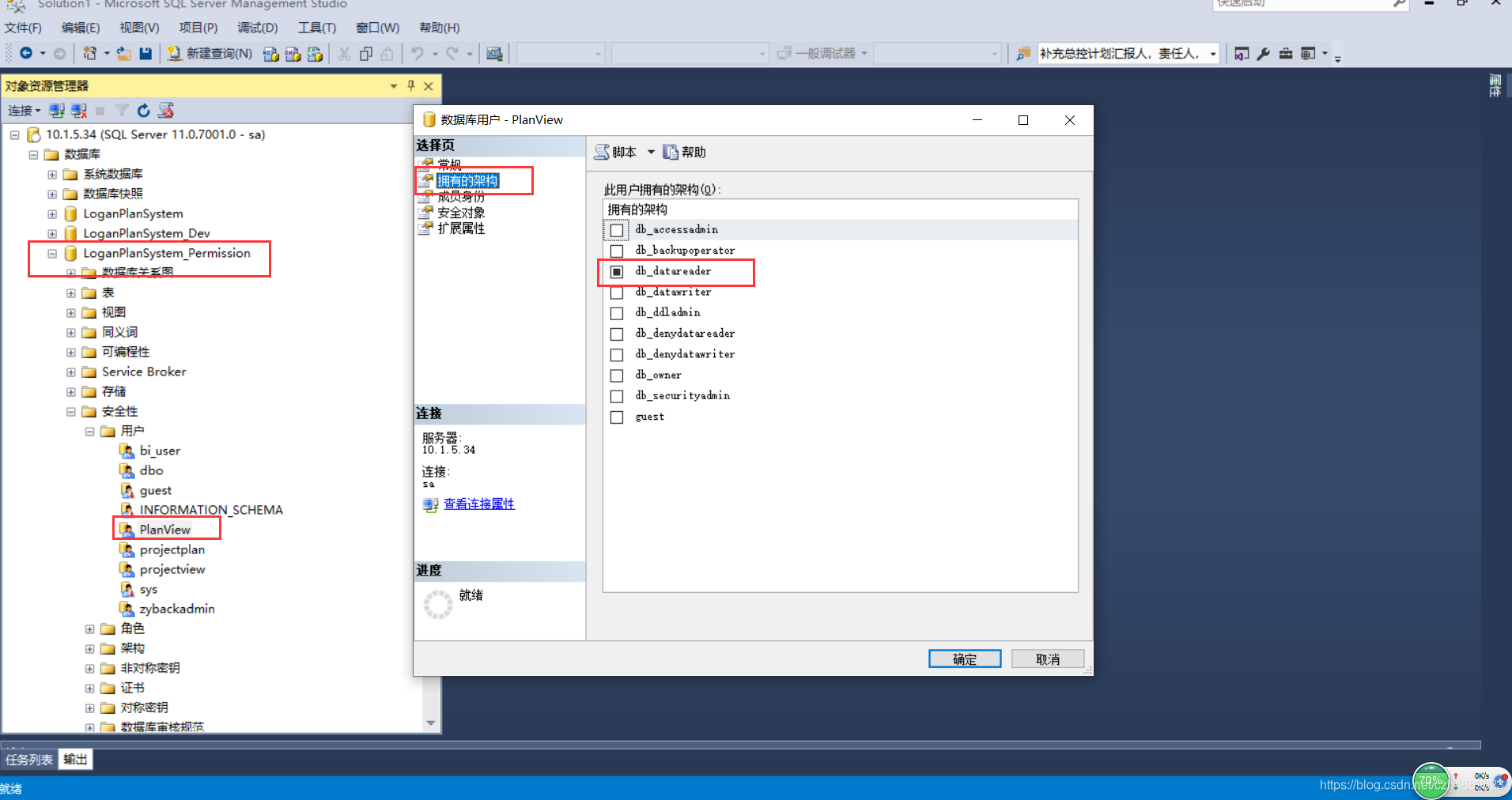Screen dimensions: 1512x800
Task: Collapse the LoganPlanSystem_Permission database node
Action: [x=52, y=254]
